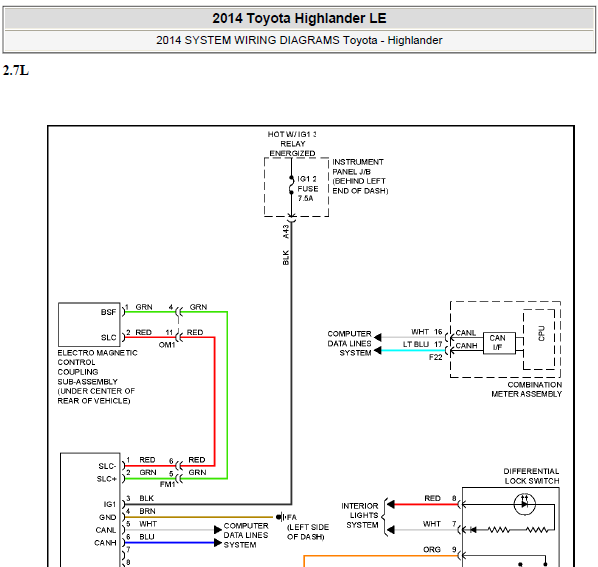
Task: Click 'HOT W/ IG1 RELAY ENERGIZED' text
Action: [292, 144]
